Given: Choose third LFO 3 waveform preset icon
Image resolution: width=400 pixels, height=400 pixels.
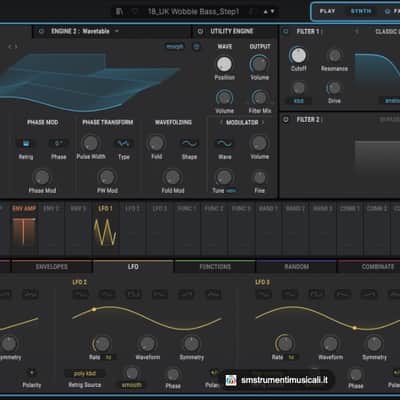Looking at the screenshot, I should [316, 294].
